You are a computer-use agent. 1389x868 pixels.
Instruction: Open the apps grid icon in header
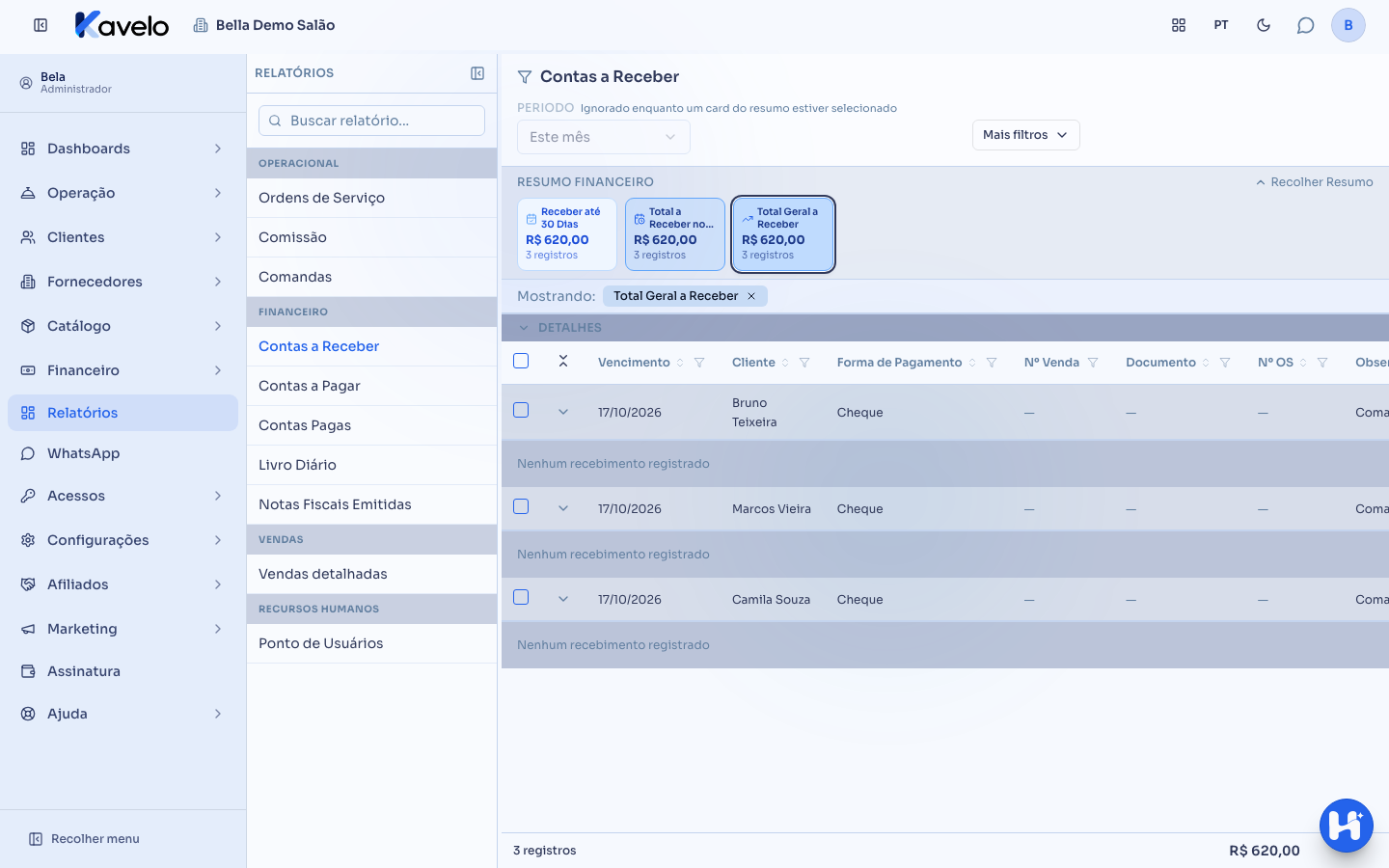pos(1179,25)
